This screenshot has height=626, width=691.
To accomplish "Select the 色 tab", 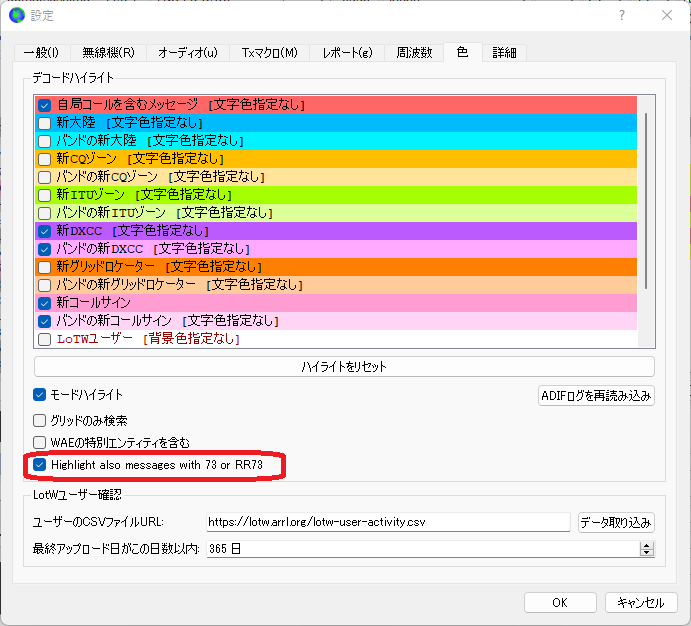I will pyautogui.click(x=462, y=52).
